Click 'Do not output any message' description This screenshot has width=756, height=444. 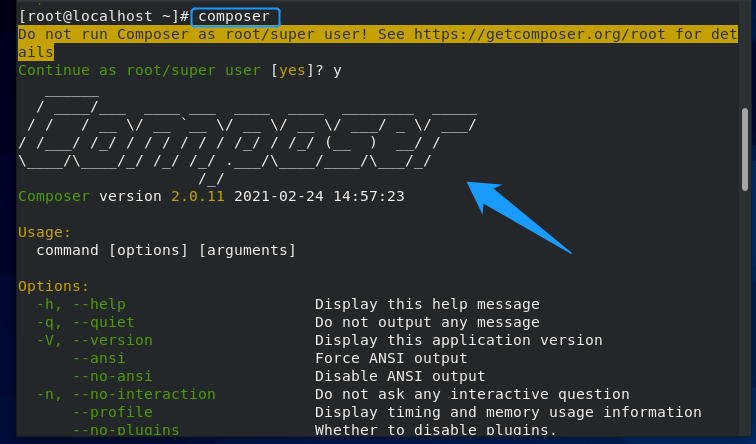[427, 323]
